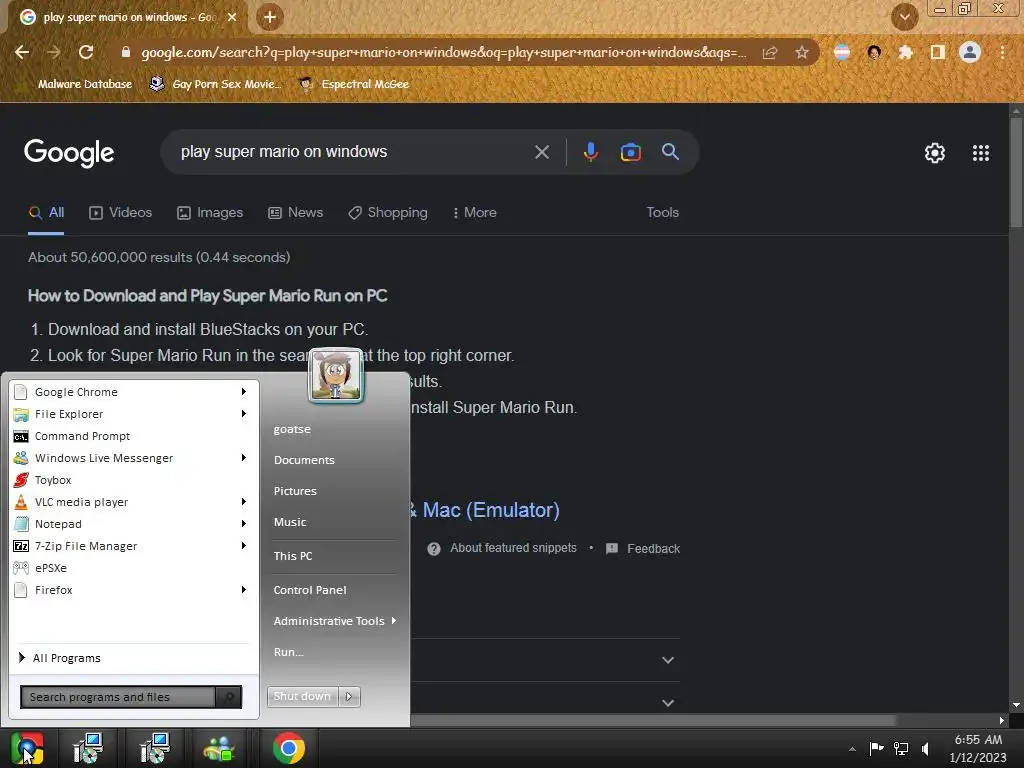Image resolution: width=1024 pixels, height=768 pixels.
Task: Click the Google logo
Action: point(69,153)
